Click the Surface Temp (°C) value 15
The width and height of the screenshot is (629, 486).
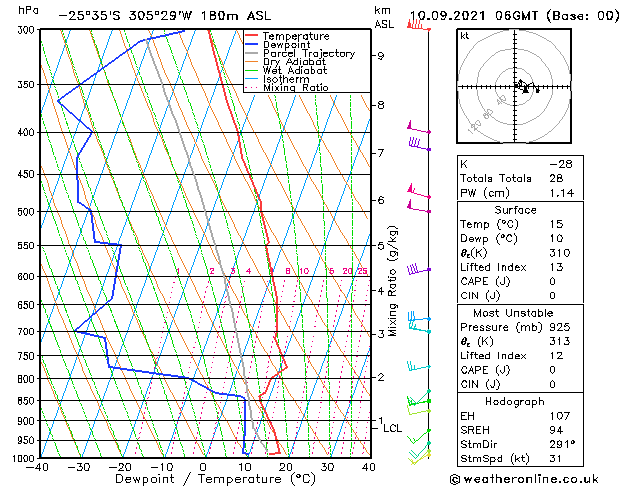556,224
